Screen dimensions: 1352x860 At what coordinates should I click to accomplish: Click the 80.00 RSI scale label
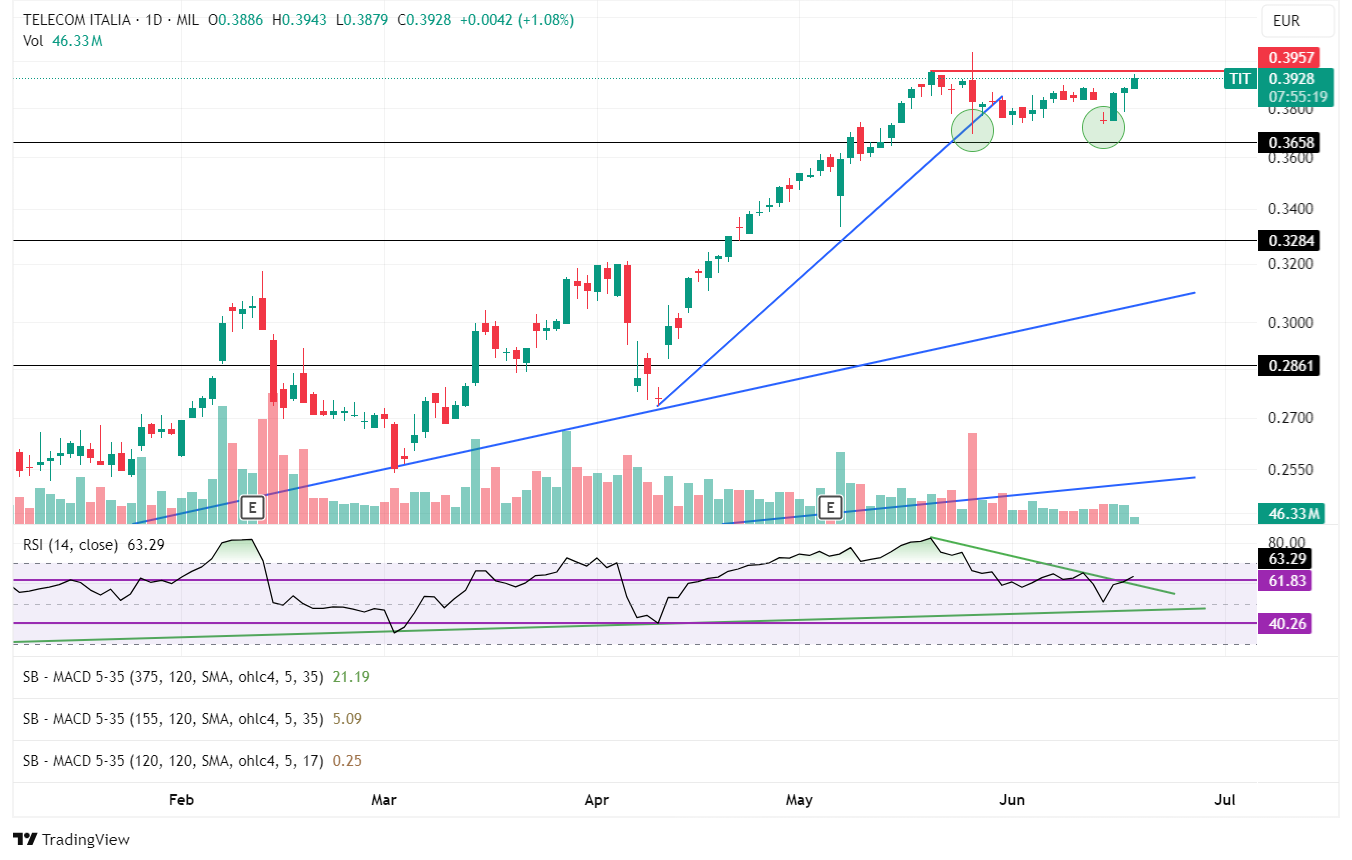[x=1286, y=542]
